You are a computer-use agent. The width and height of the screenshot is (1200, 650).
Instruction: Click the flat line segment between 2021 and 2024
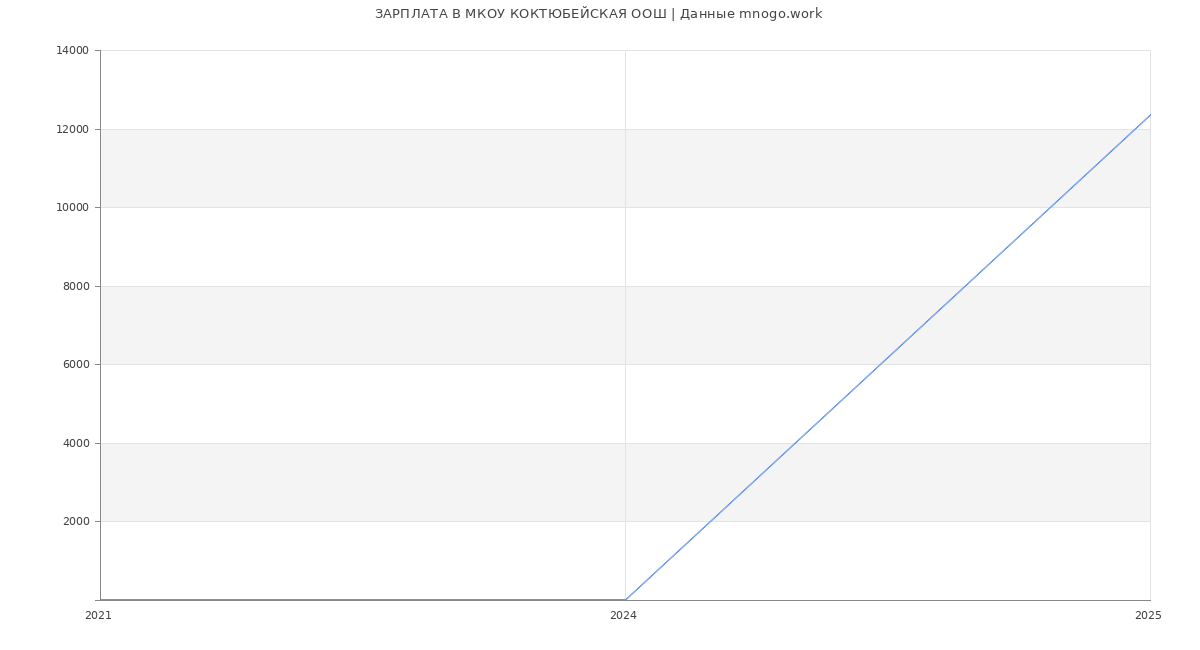[x=362, y=600]
